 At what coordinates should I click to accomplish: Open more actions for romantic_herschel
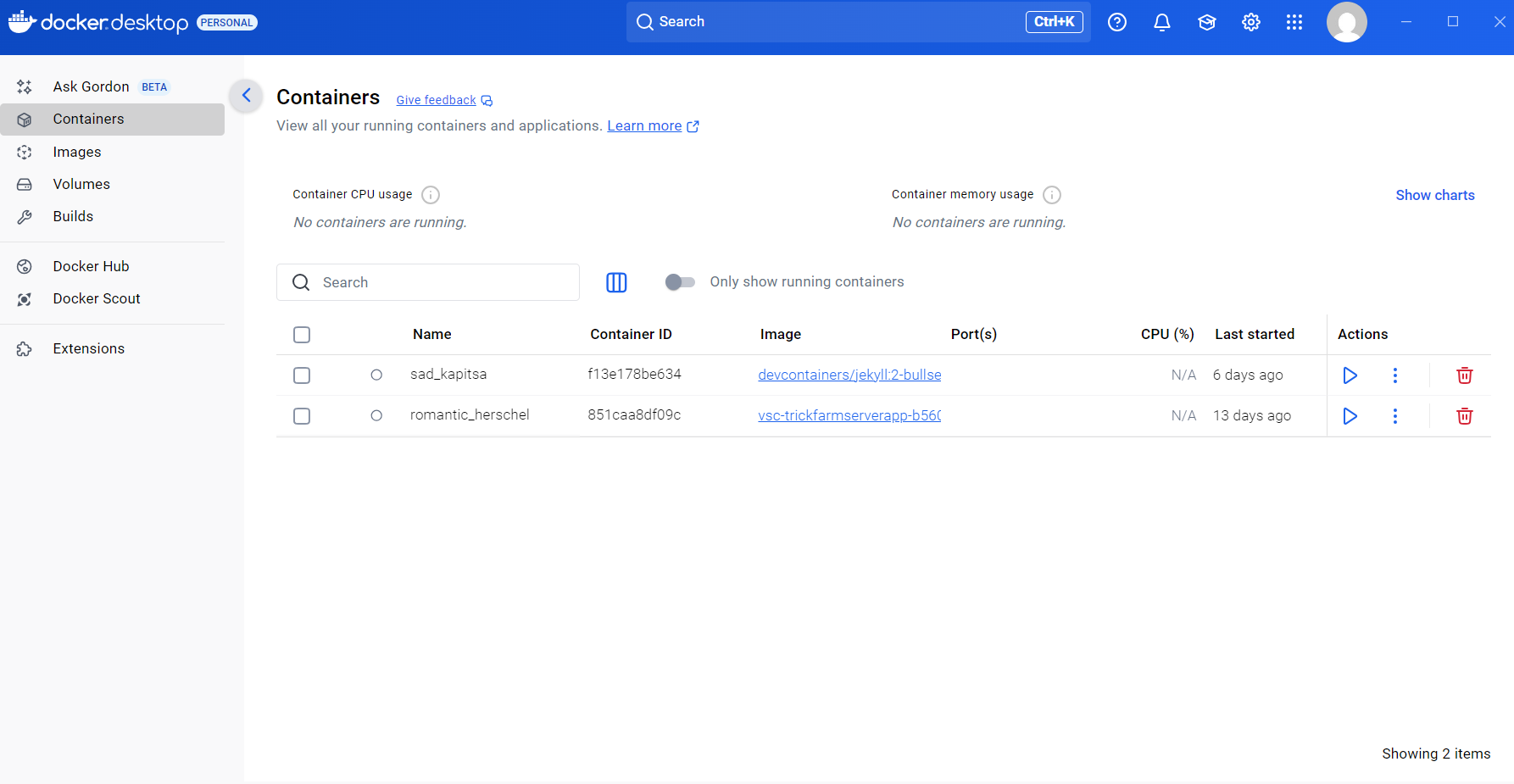(x=1395, y=416)
